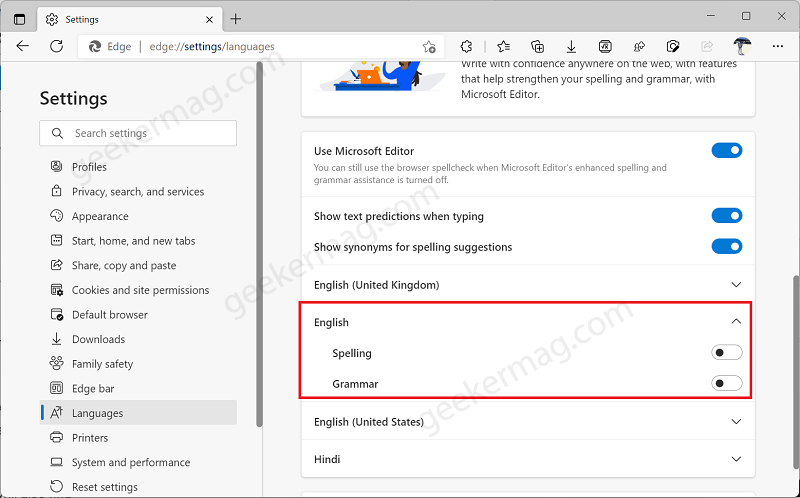The width and height of the screenshot is (800, 498).
Task: Click the Privacy lock icon
Action: (x=56, y=191)
